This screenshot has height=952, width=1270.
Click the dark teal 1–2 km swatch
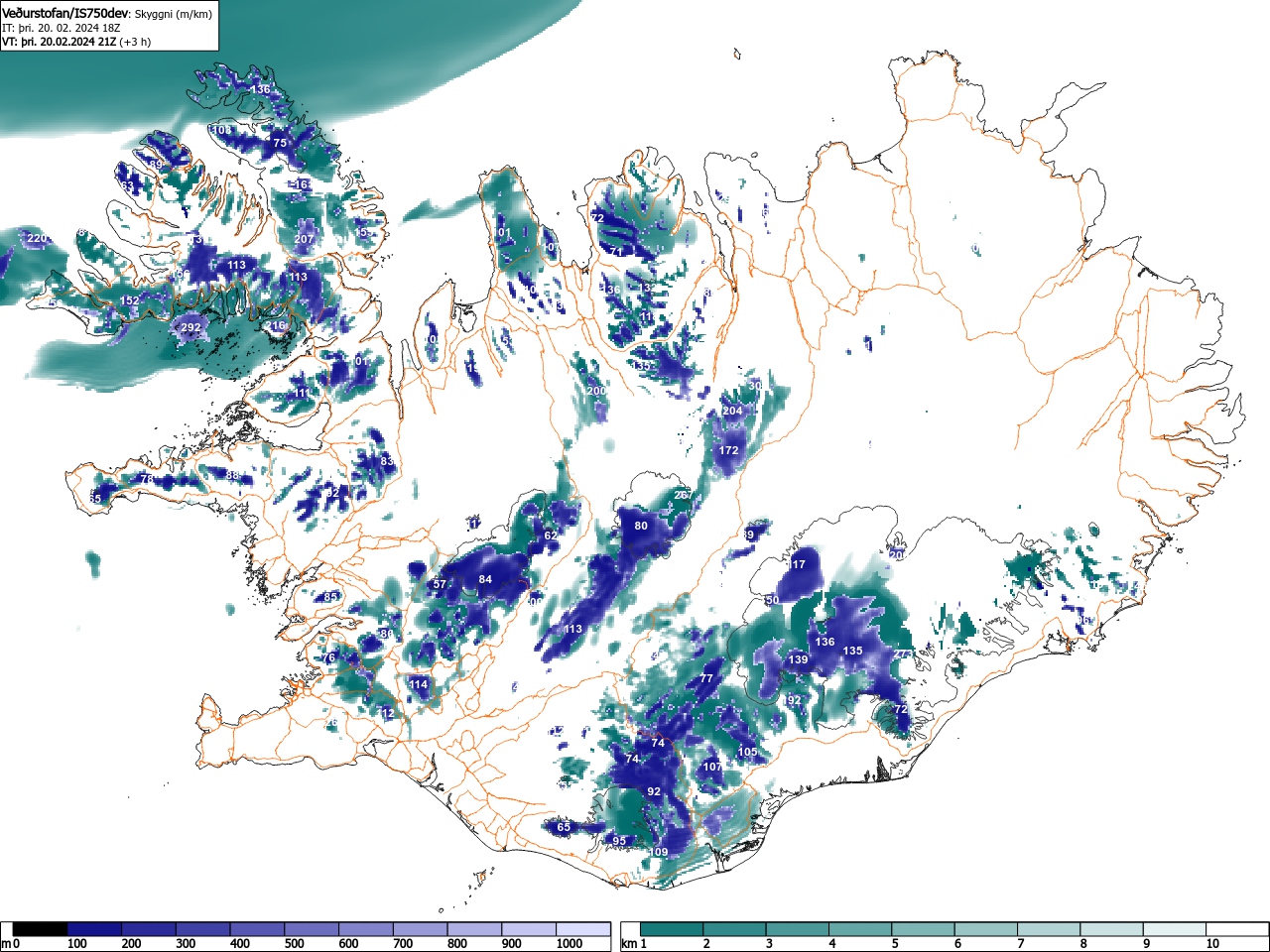(x=673, y=929)
